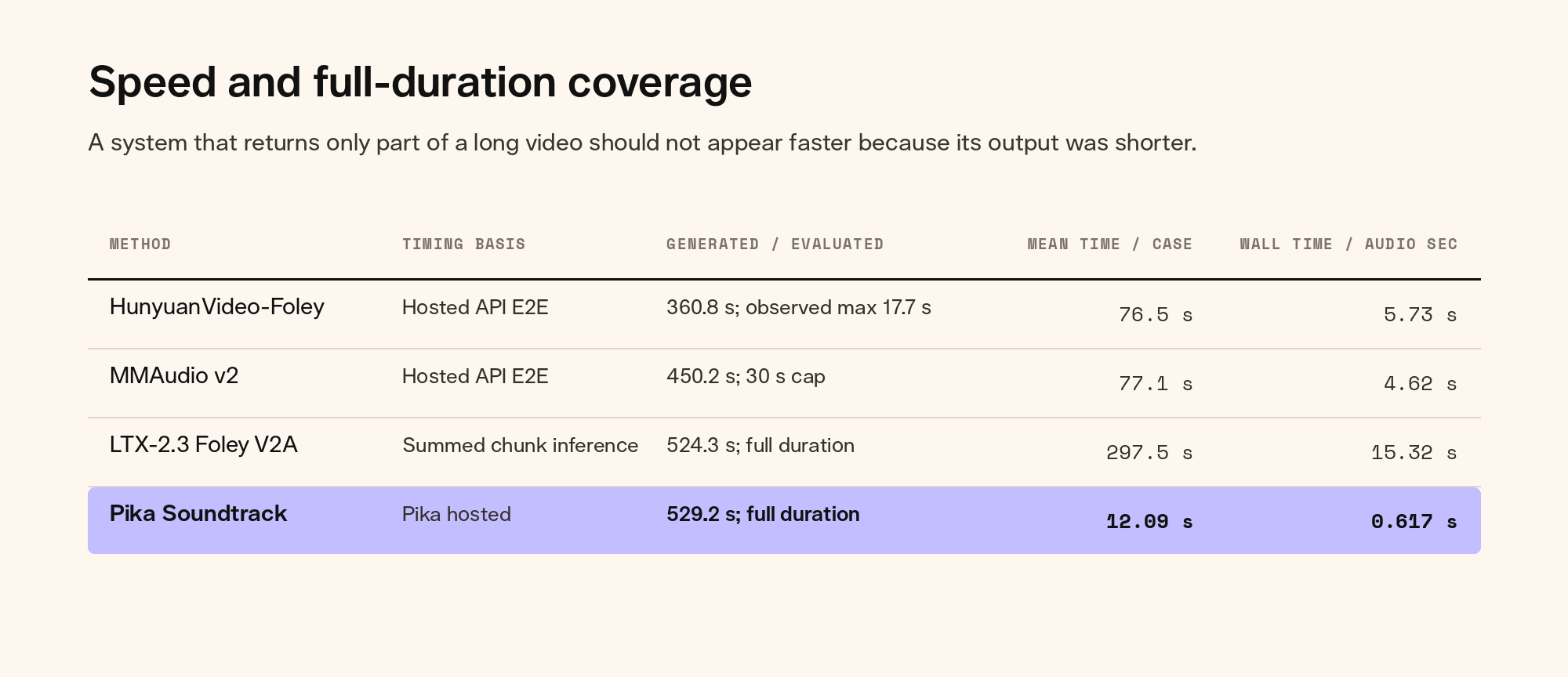This screenshot has width=1568, height=677.
Task: Click the highlighted Pika Soundtrack method name
Action: coord(198,513)
